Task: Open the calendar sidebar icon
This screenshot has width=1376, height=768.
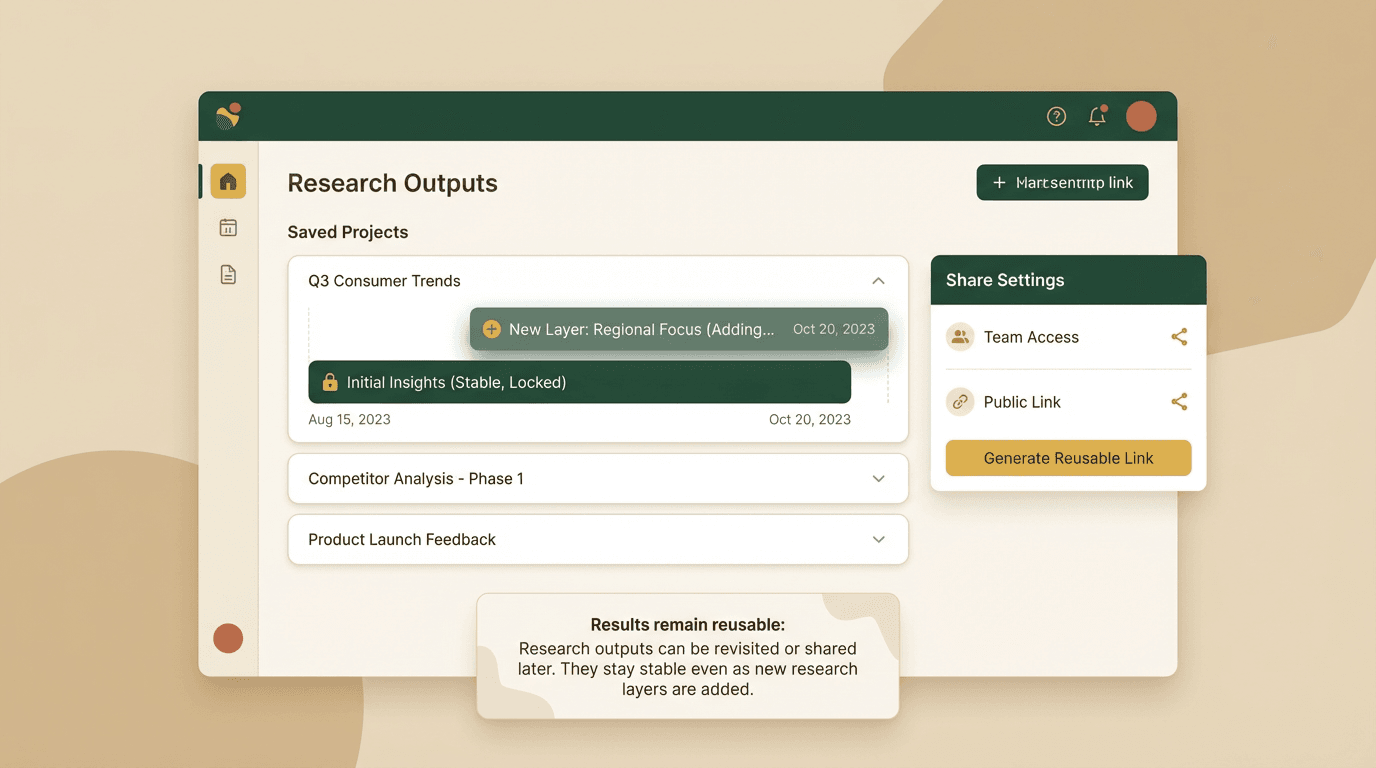Action: tap(228, 228)
